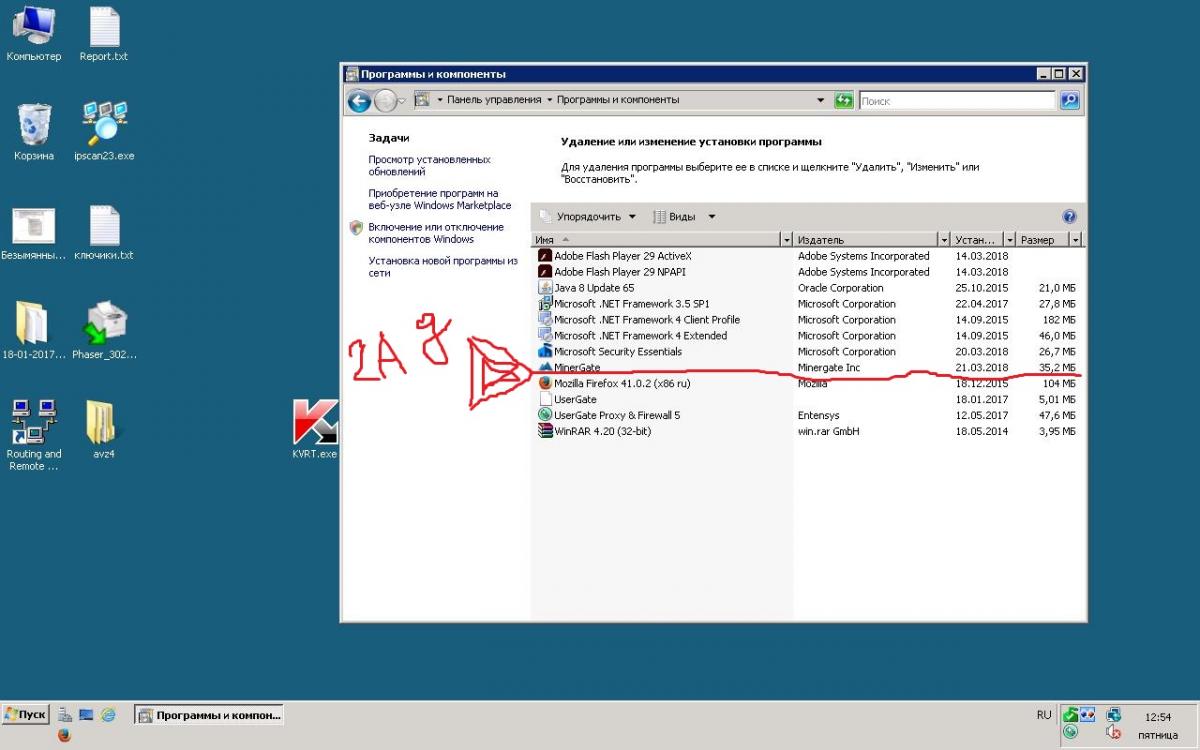
Task: Expand the Панель управления breadcrumb arrow
Action: (550, 100)
